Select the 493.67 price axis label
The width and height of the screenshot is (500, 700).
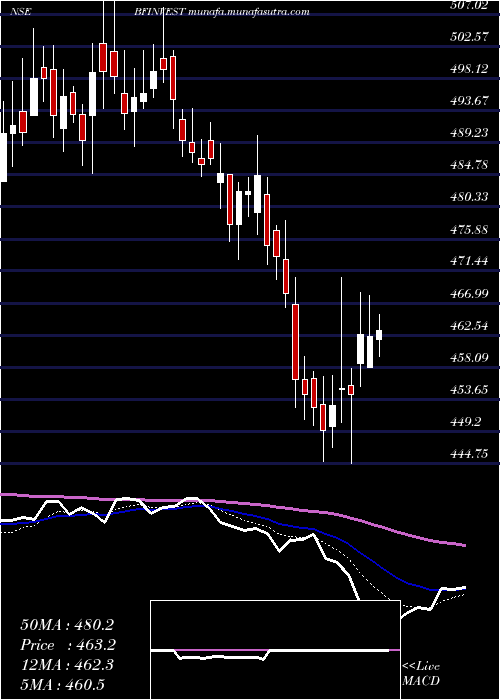(468, 101)
